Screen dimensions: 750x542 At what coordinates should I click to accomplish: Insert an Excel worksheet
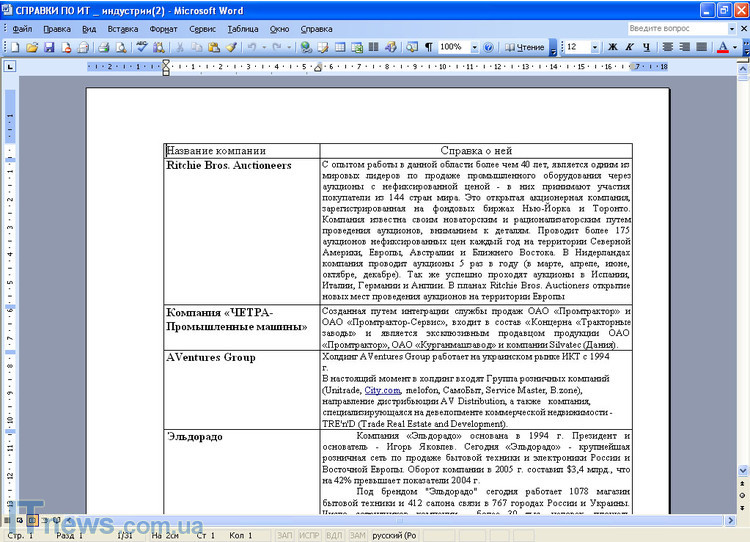[357, 47]
